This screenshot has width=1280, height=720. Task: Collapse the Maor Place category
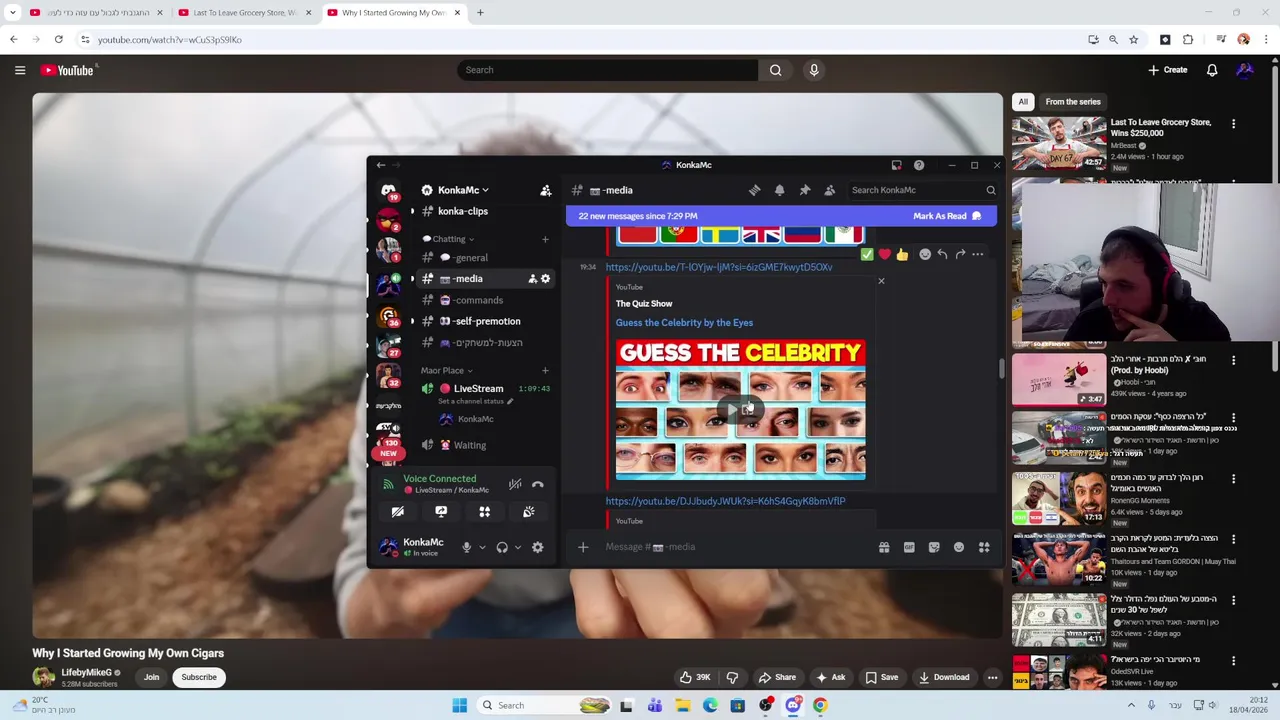coord(447,370)
